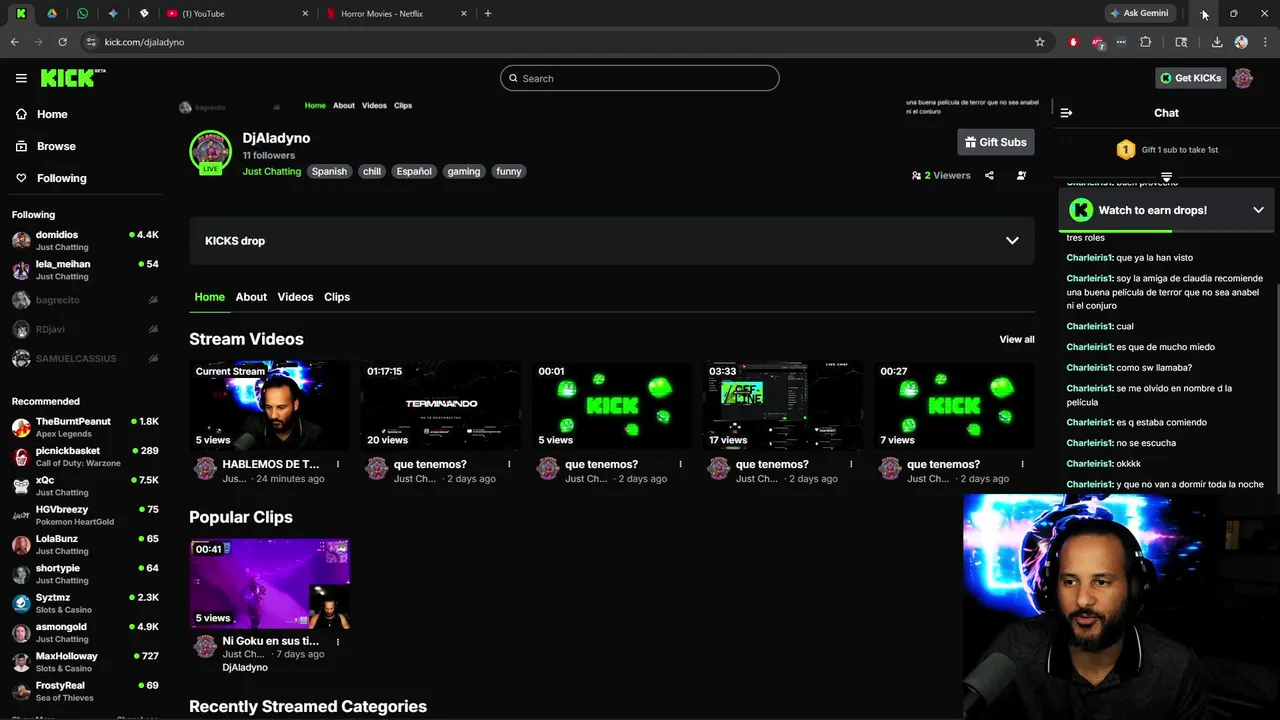Click the KICK logo
Screen dimensions: 1280x720
[x=73, y=78]
